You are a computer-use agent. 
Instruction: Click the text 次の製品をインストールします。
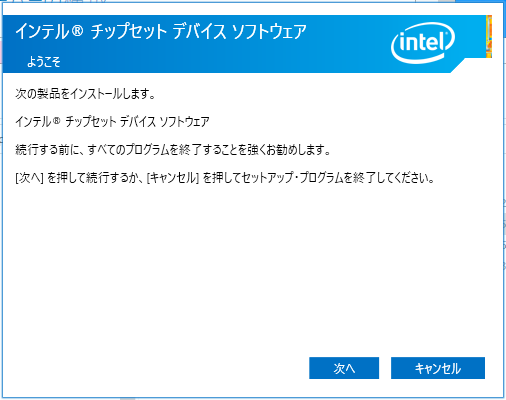pyautogui.click(x=85, y=94)
